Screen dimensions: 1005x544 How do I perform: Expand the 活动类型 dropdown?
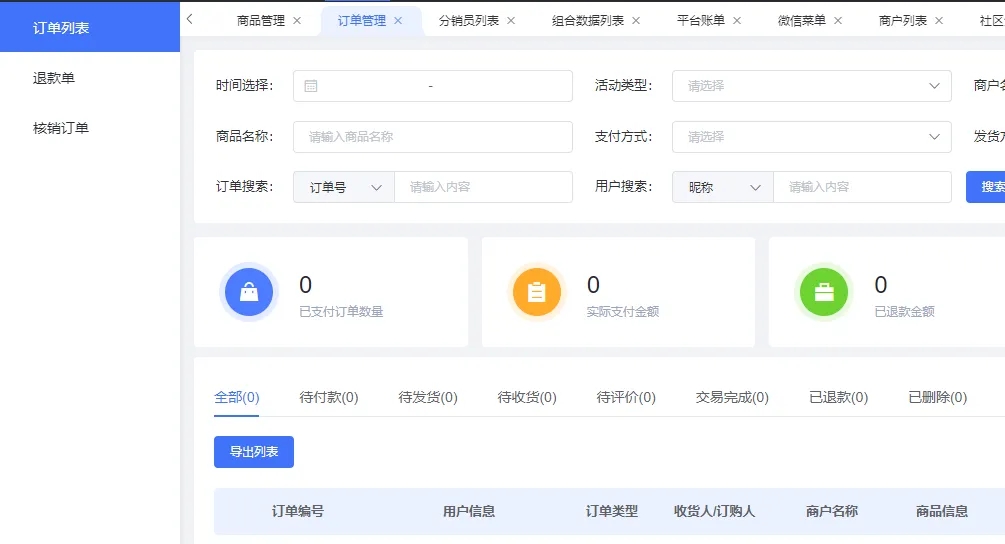point(811,86)
